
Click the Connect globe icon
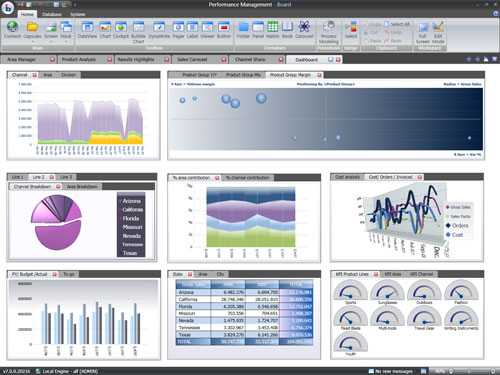pyautogui.click(x=12, y=27)
